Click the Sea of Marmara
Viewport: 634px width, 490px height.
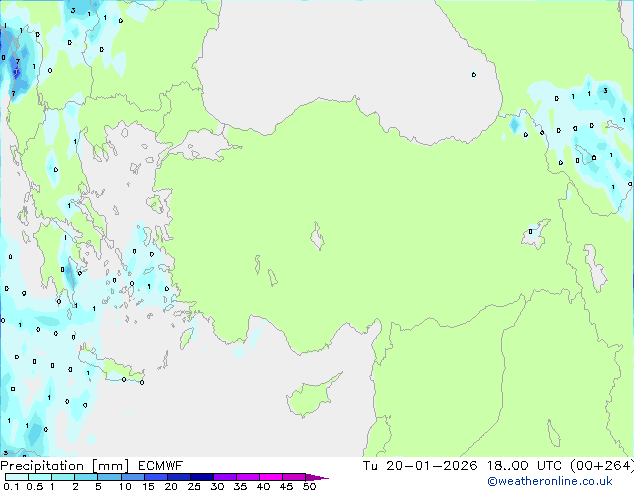click(x=202, y=146)
